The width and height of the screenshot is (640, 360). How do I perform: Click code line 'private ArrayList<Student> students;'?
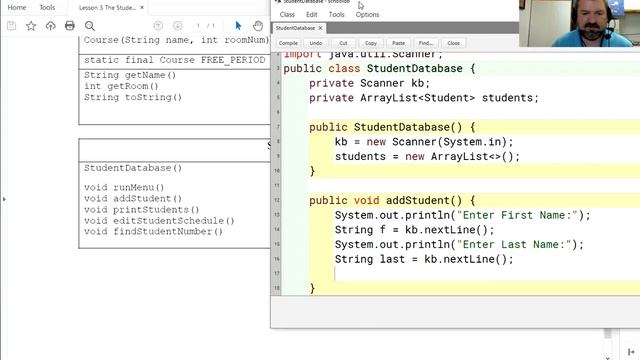click(424, 98)
